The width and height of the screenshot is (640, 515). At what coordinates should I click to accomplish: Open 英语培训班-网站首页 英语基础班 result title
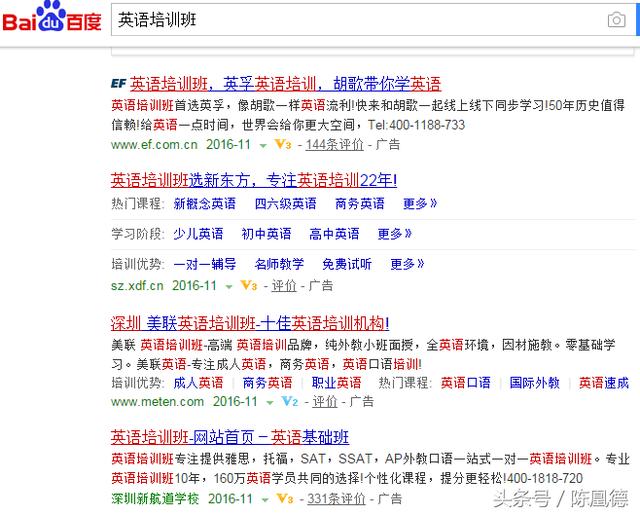pyautogui.click(x=230, y=437)
